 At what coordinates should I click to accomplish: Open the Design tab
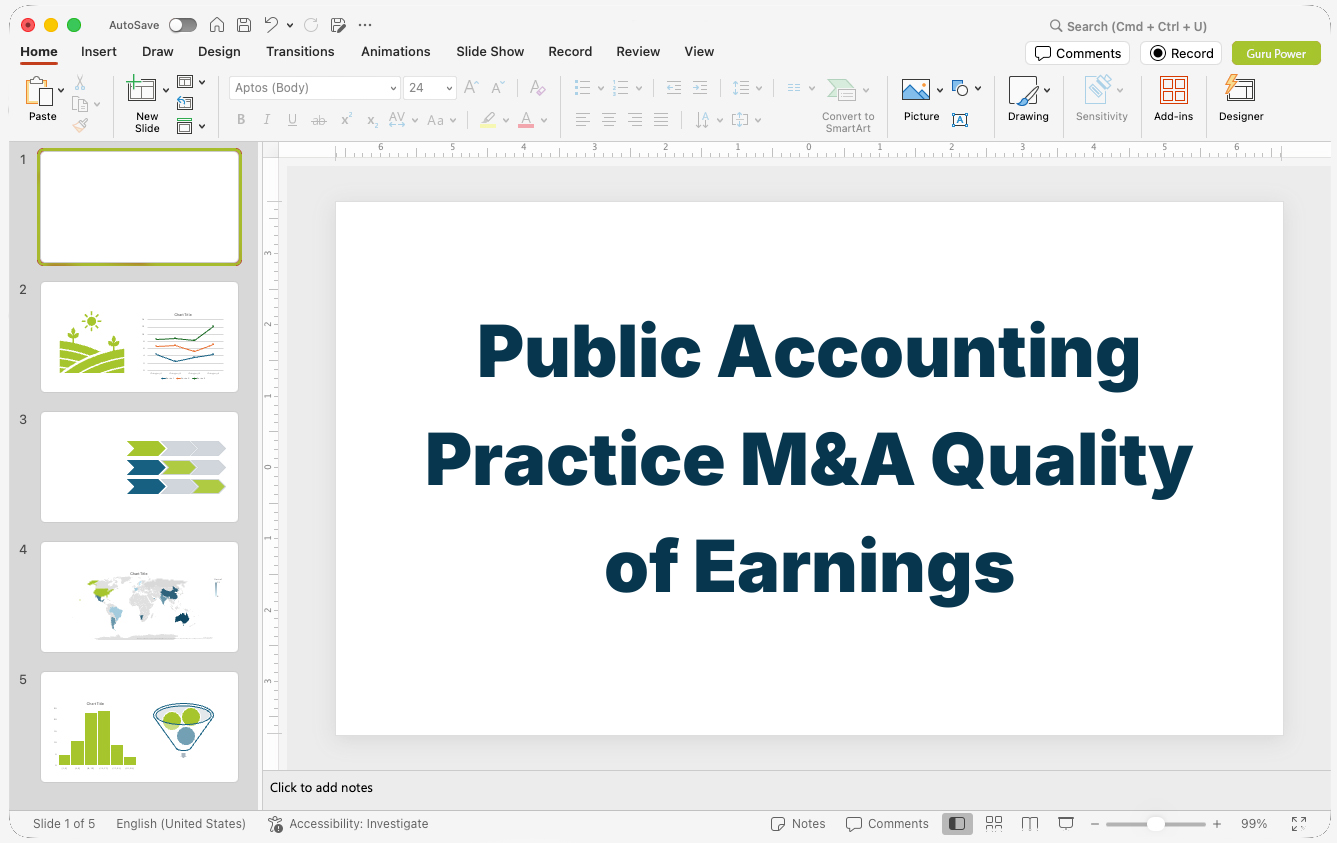click(x=219, y=51)
